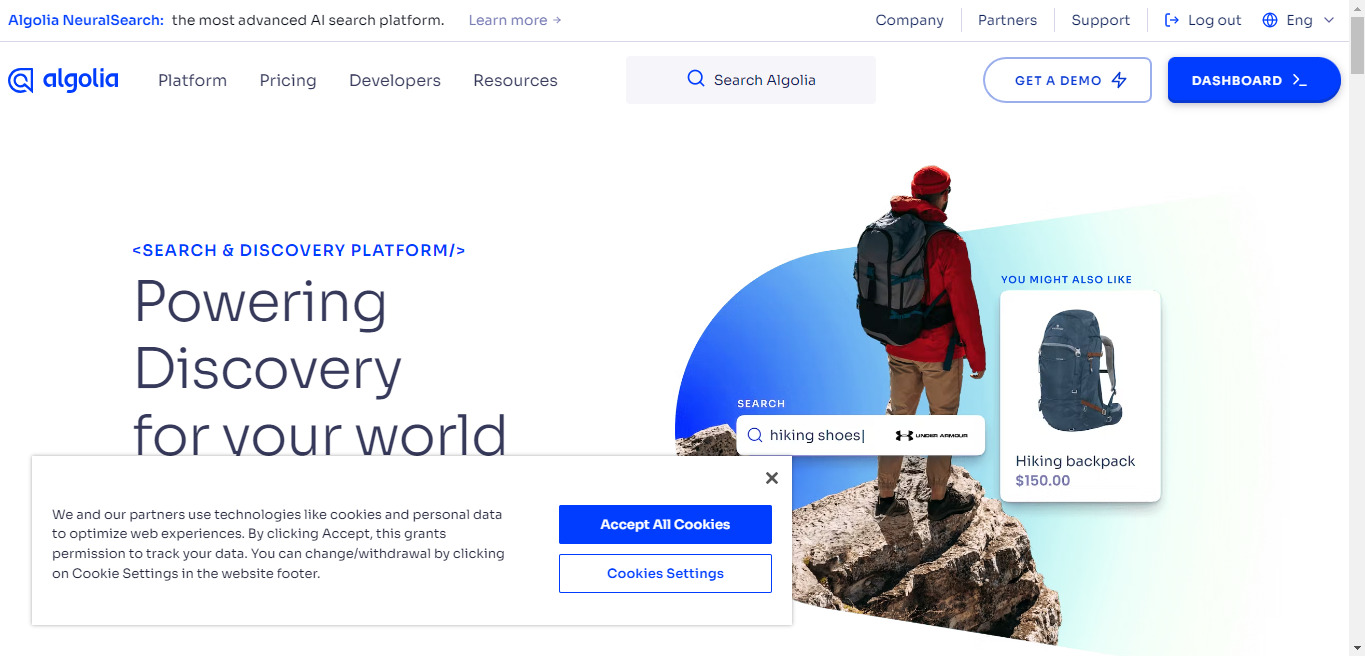This screenshot has height=656, width=1365.
Task: Open the Partners link
Action: [1007, 20]
